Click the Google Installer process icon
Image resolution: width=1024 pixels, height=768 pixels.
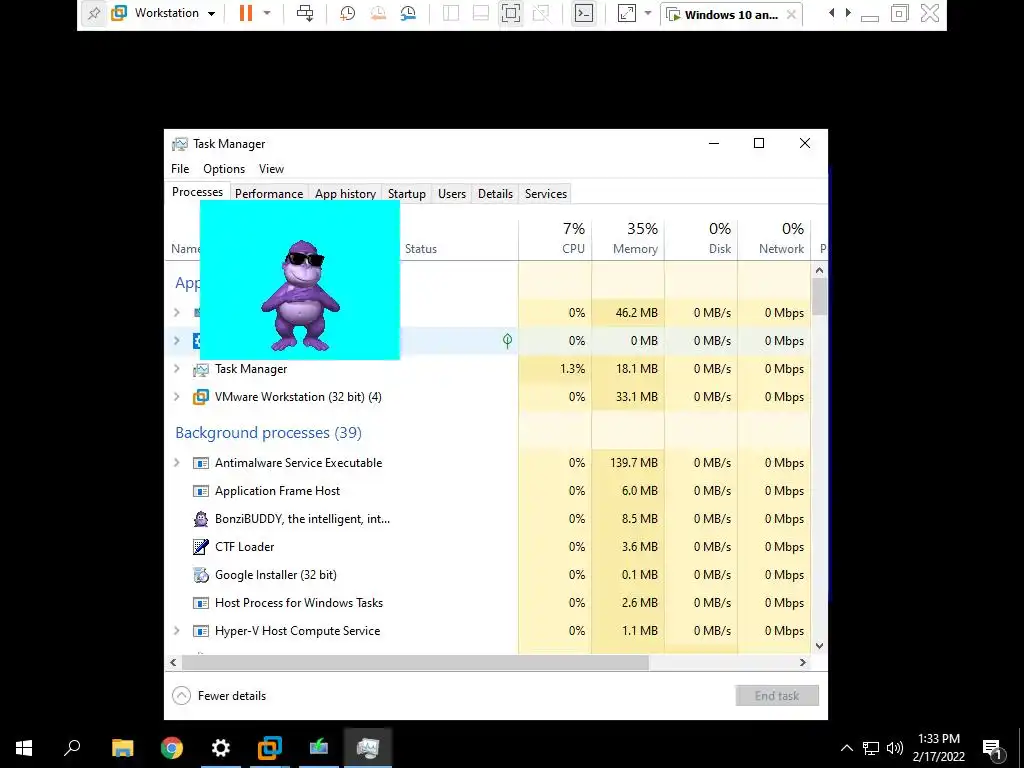pyautogui.click(x=200, y=575)
